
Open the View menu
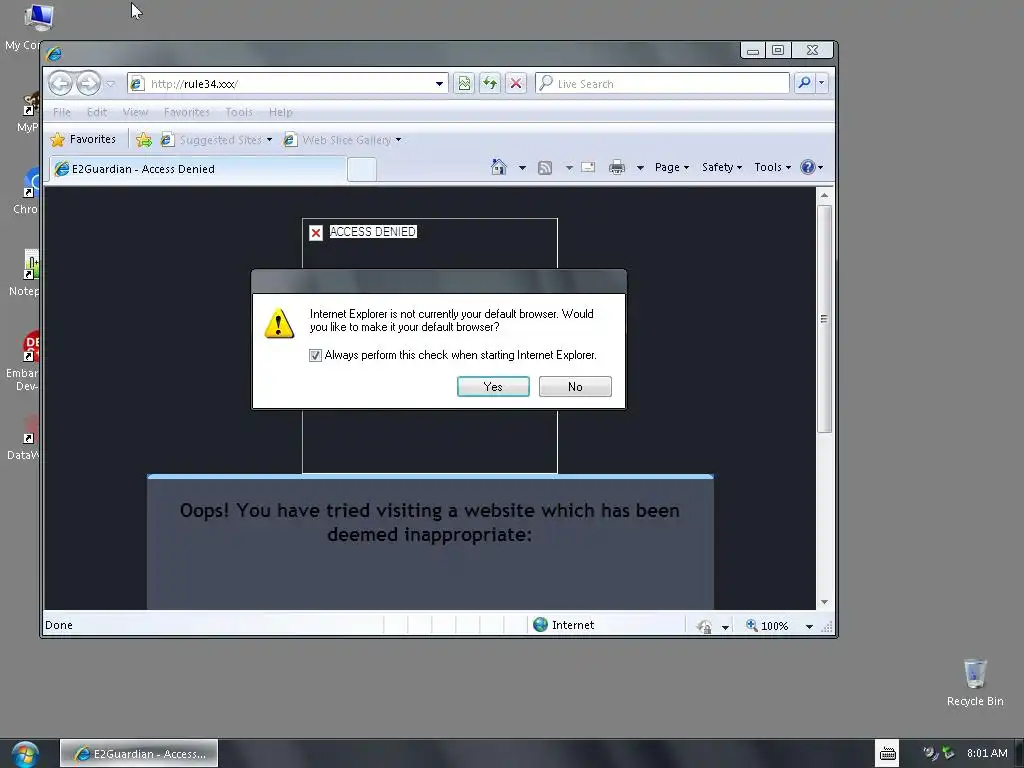[x=135, y=112]
